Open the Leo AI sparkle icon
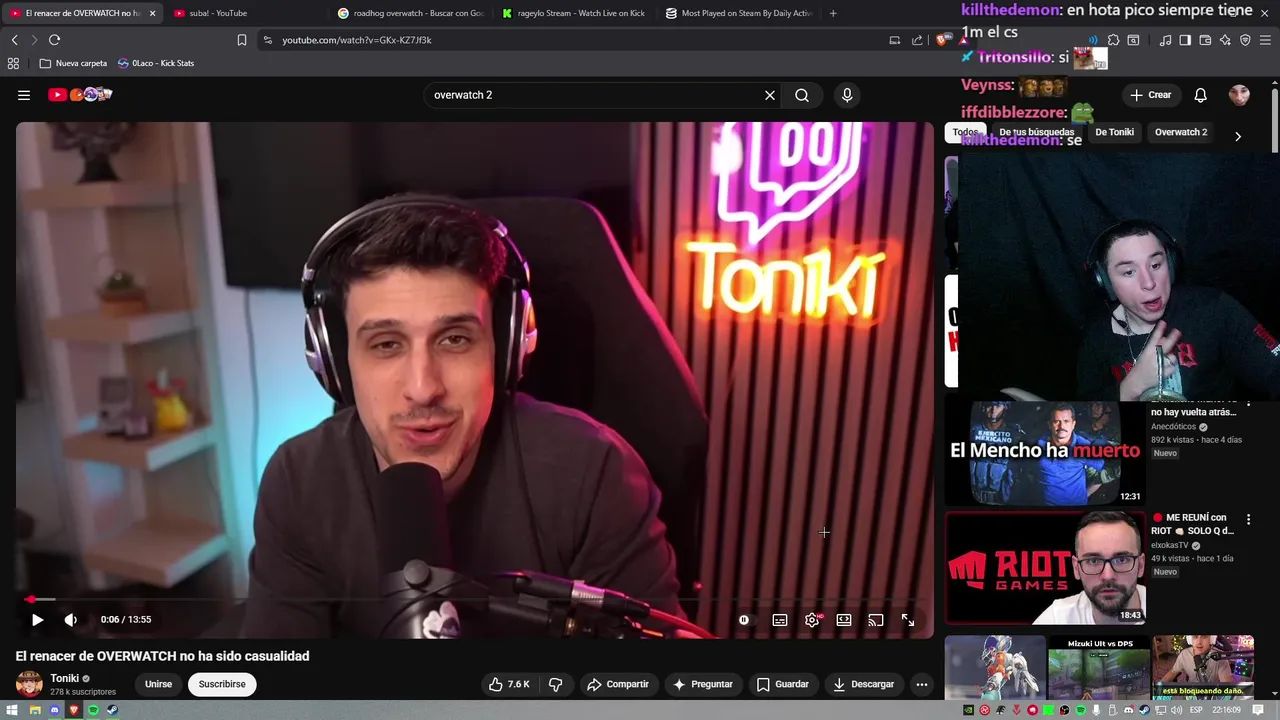This screenshot has width=1280, height=720. click(x=1225, y=40)
